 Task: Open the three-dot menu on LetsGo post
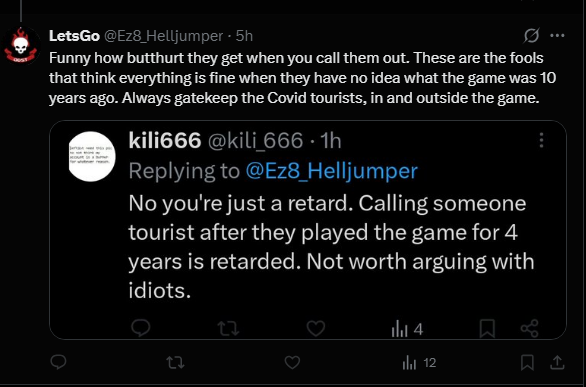coord(558,35)
